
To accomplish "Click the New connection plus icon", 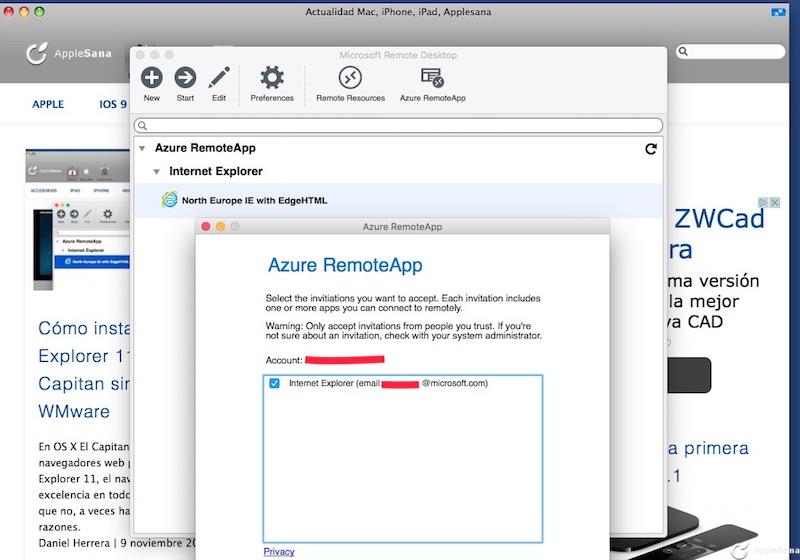I will pos(152,78).
